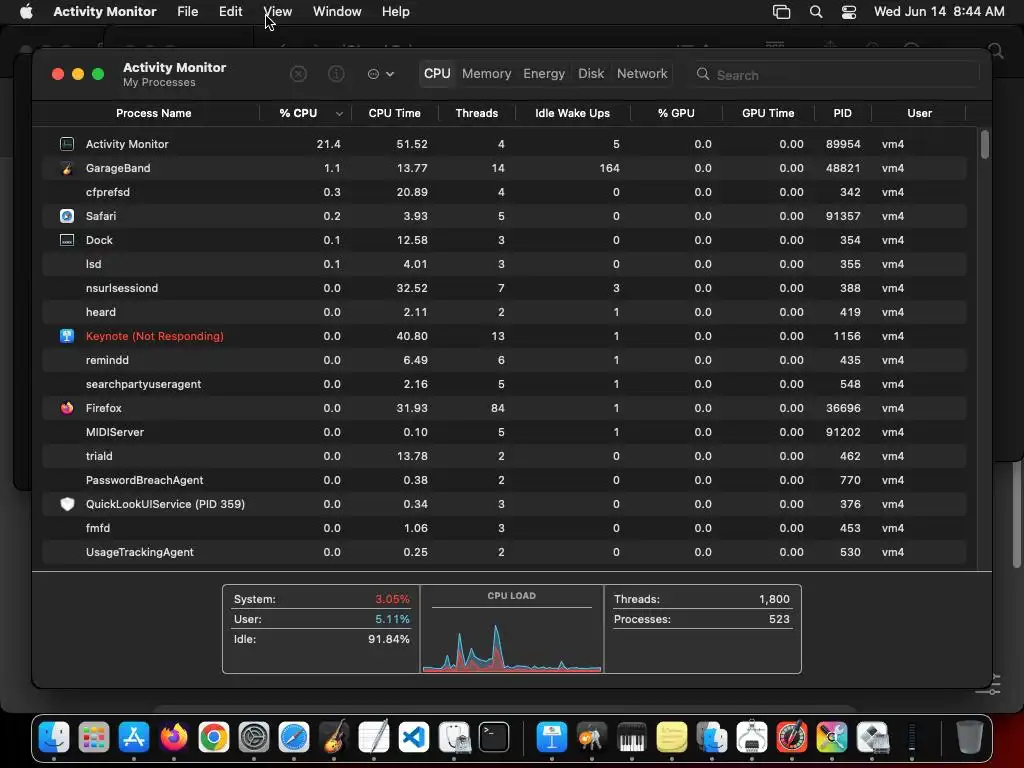This screenshot has width=1024, height=768.
Task: Open Keychain Access from the Dock
Action: click(592, 737)
